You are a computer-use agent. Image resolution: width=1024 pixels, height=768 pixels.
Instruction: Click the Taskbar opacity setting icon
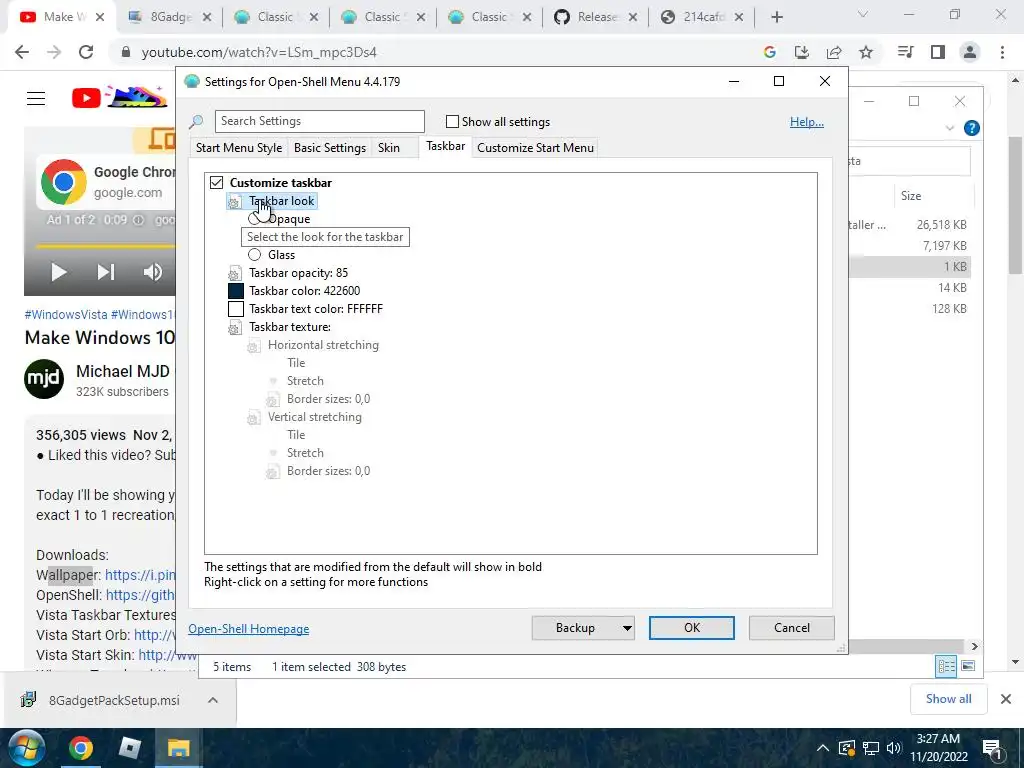pos(234,274)
